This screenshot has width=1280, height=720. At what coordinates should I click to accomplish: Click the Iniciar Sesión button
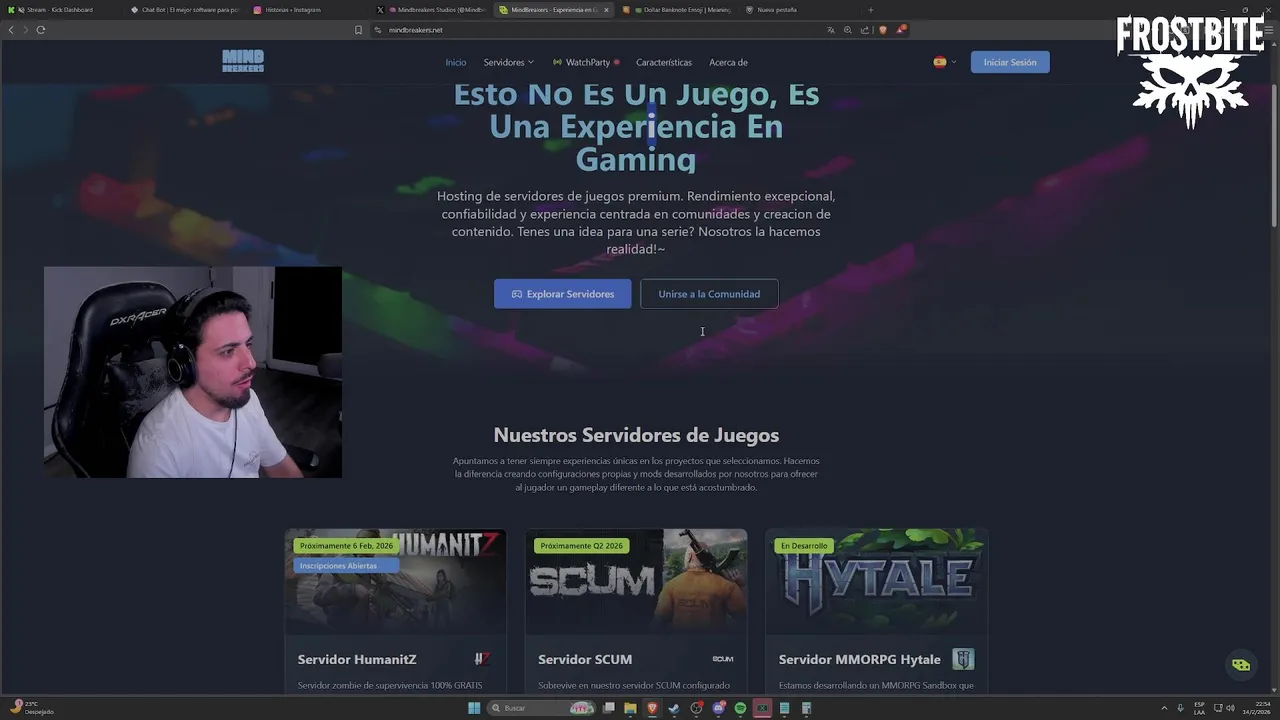(x=1009, y=62)
